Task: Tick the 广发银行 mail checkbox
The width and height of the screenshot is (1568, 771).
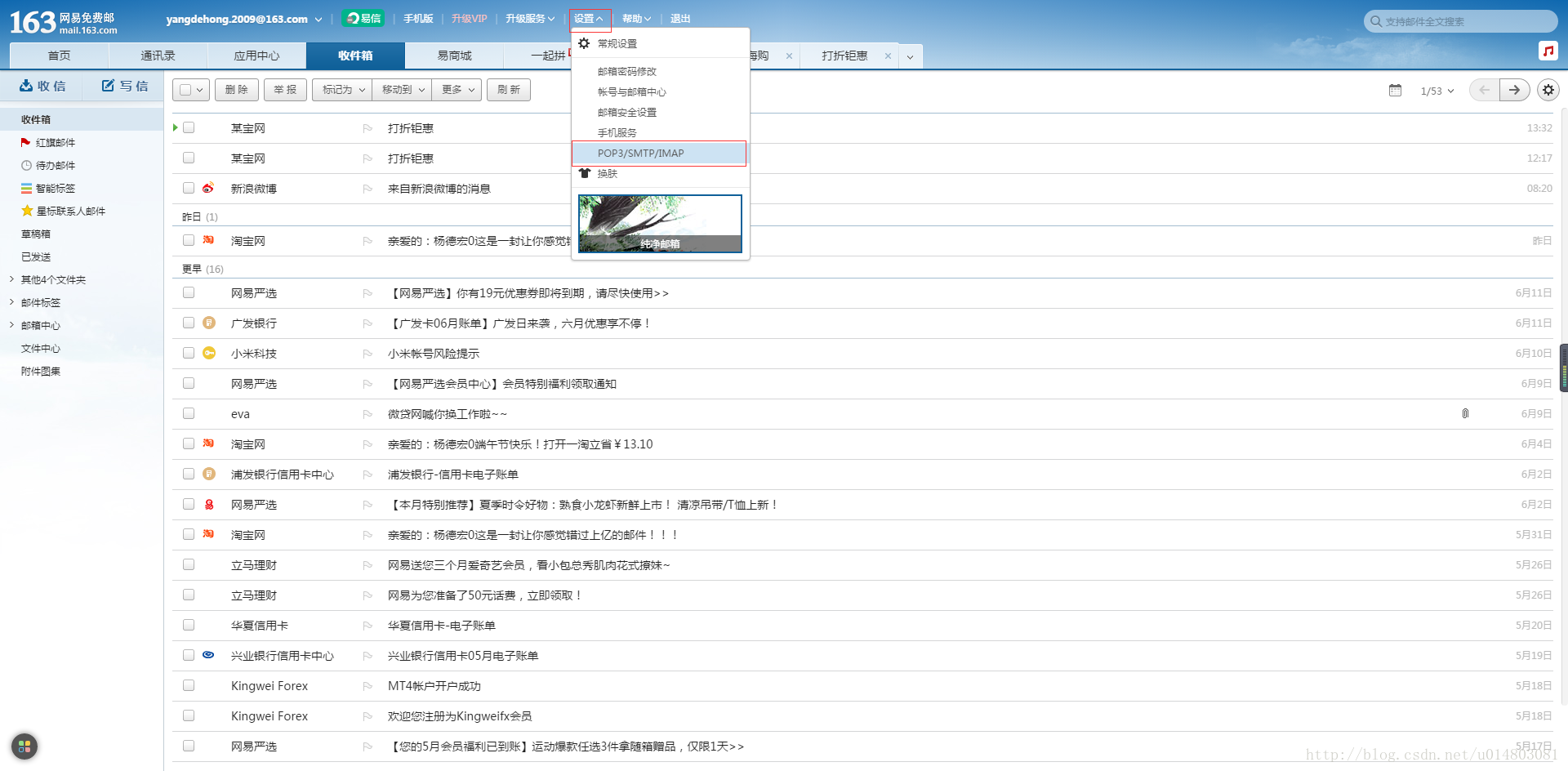Action: 189,323
